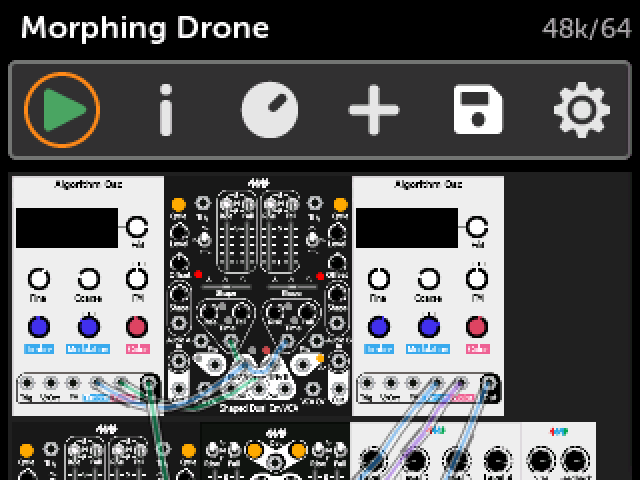Toggle the left orange Cycle button on Shaped Dual EnvVCA
640x480 pixels.
(178, 204)
